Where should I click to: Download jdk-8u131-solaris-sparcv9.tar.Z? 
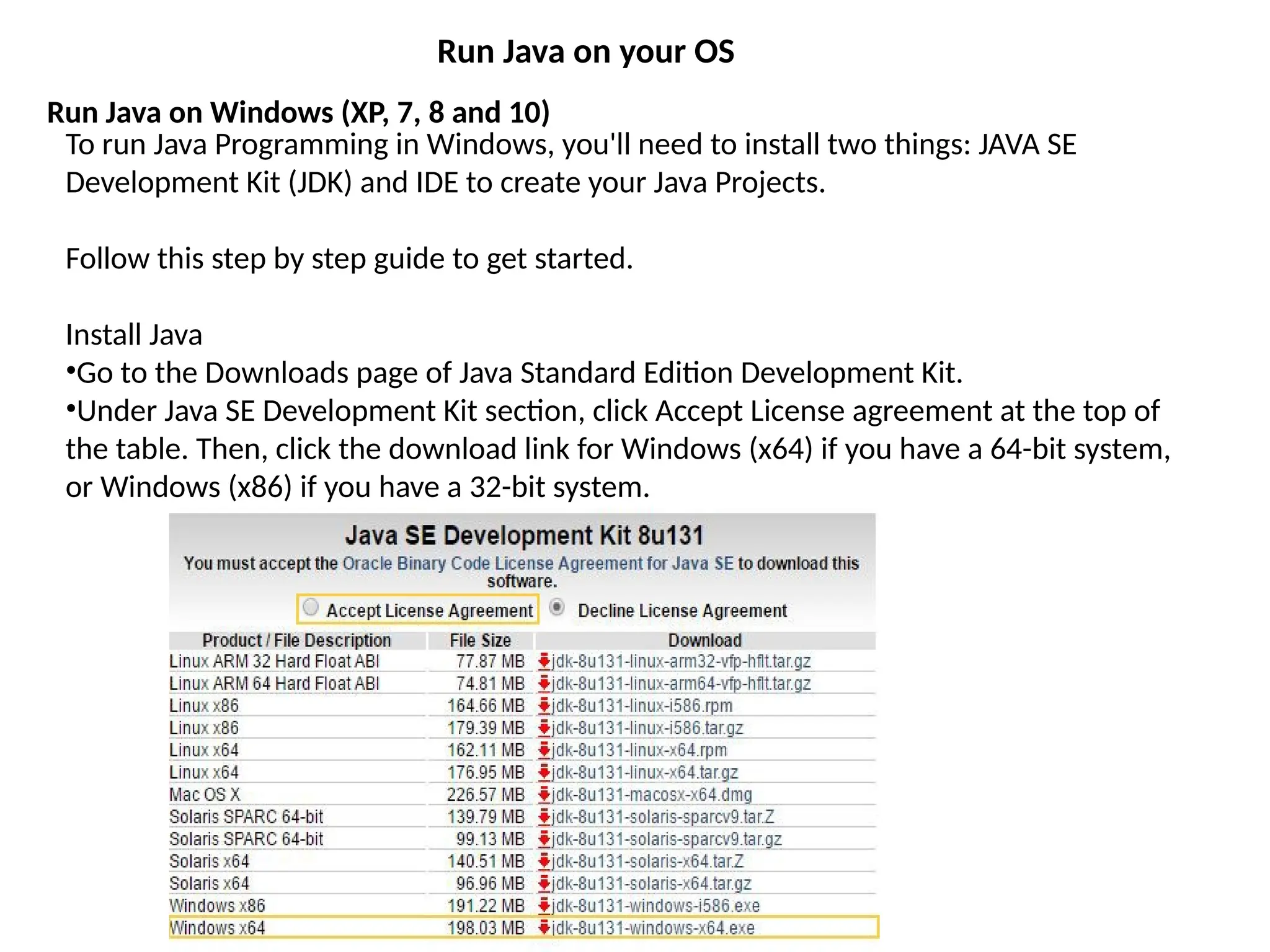click(663, 817)
